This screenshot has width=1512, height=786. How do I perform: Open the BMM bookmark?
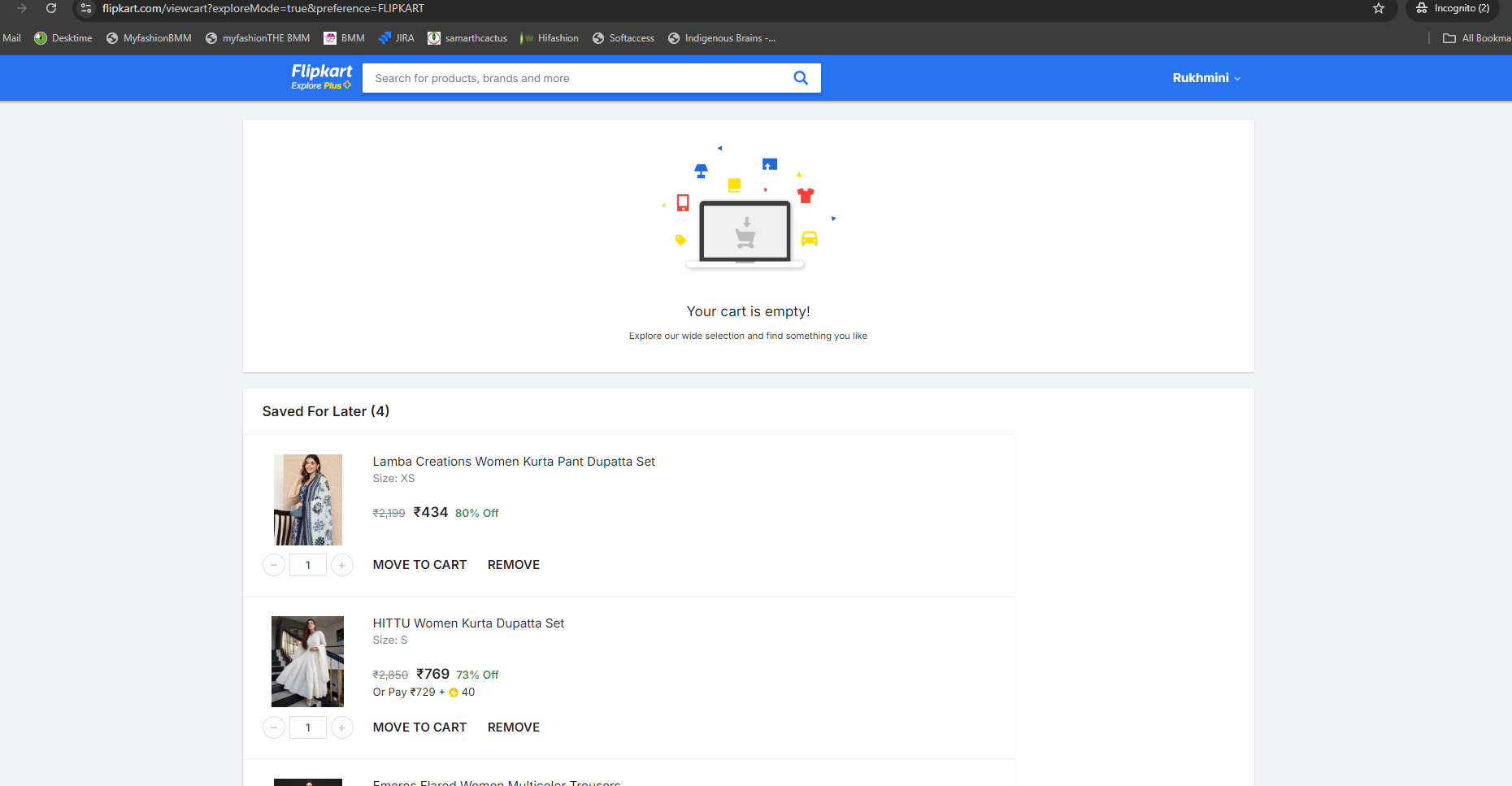[x=344, y=38]
